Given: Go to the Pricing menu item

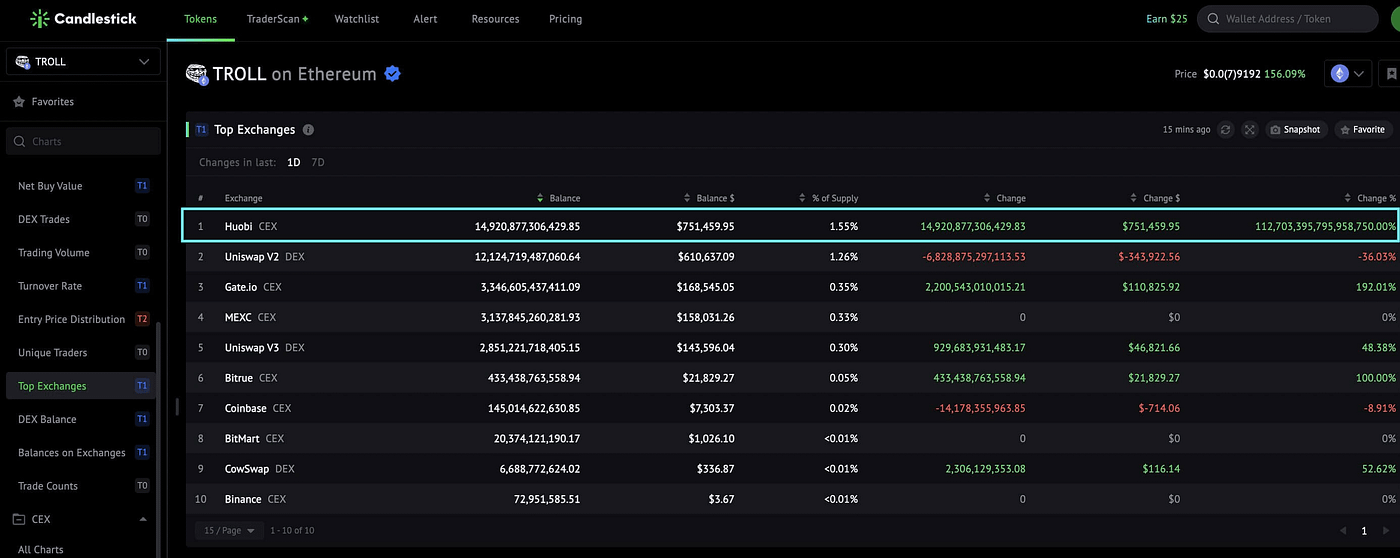Looking at the screenshot, I should coord(565,19).
